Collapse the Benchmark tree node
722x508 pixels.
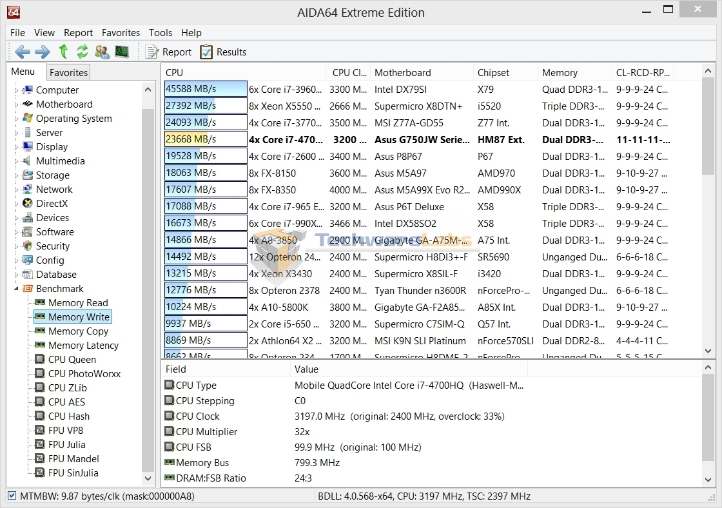(x=16, y=289)
